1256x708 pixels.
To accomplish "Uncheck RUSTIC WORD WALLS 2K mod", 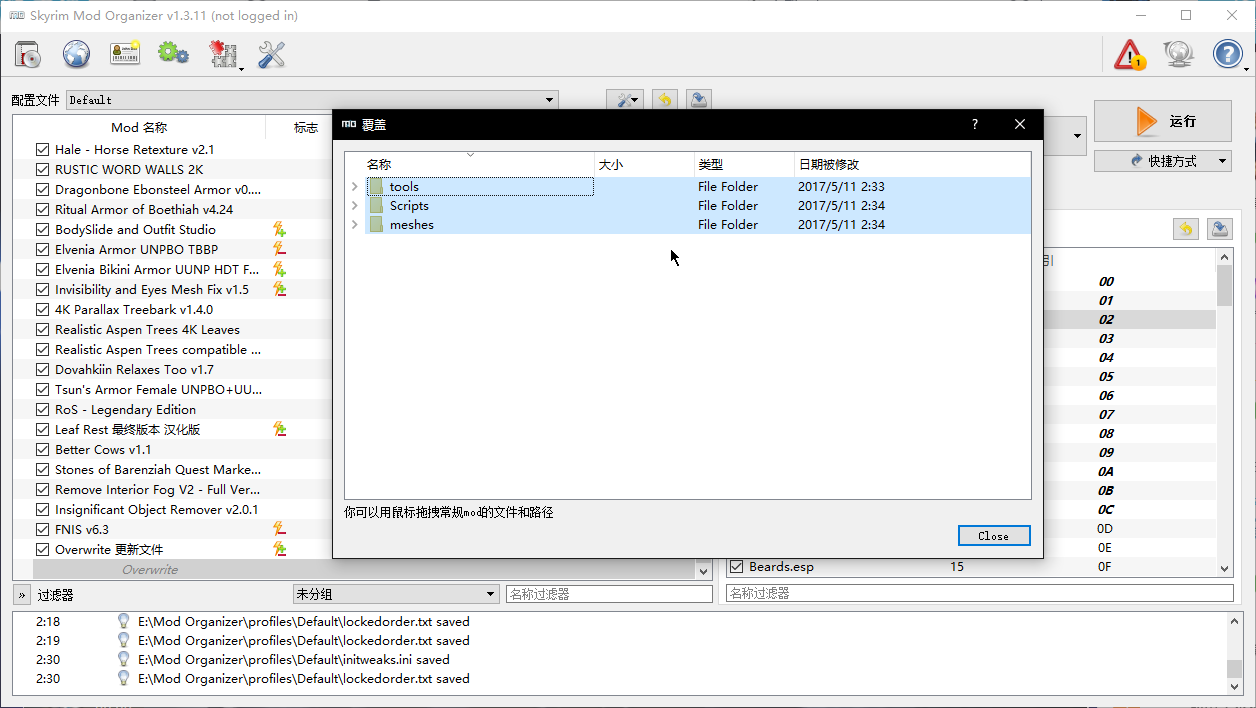I will pos(42,169).
